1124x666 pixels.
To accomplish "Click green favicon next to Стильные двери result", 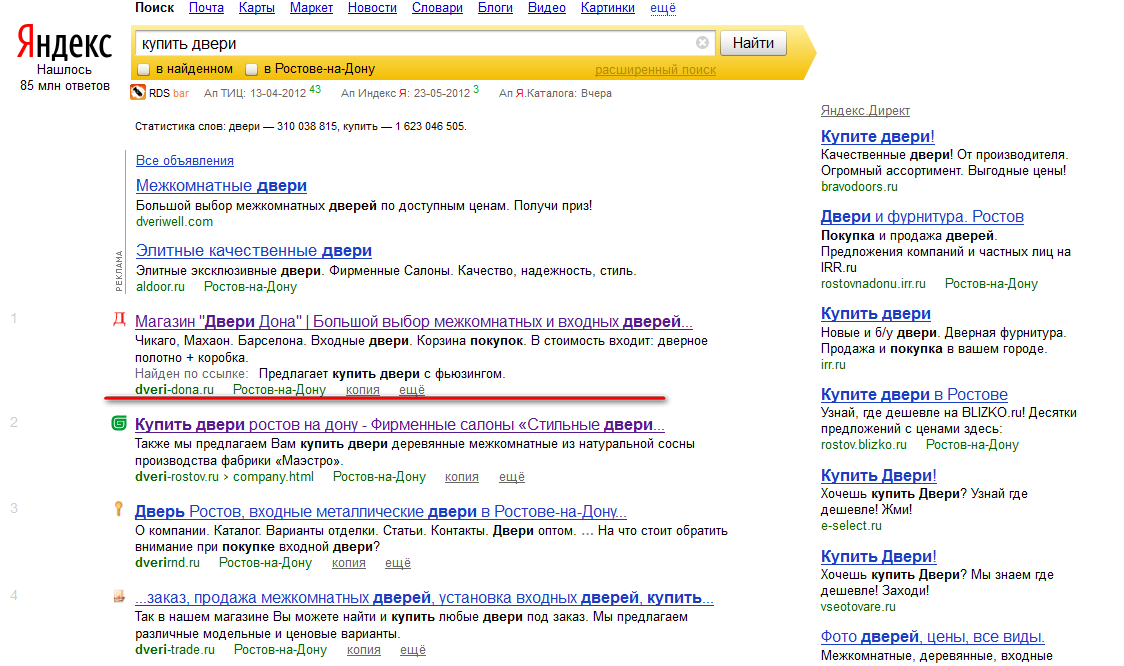I will (119, 424).
